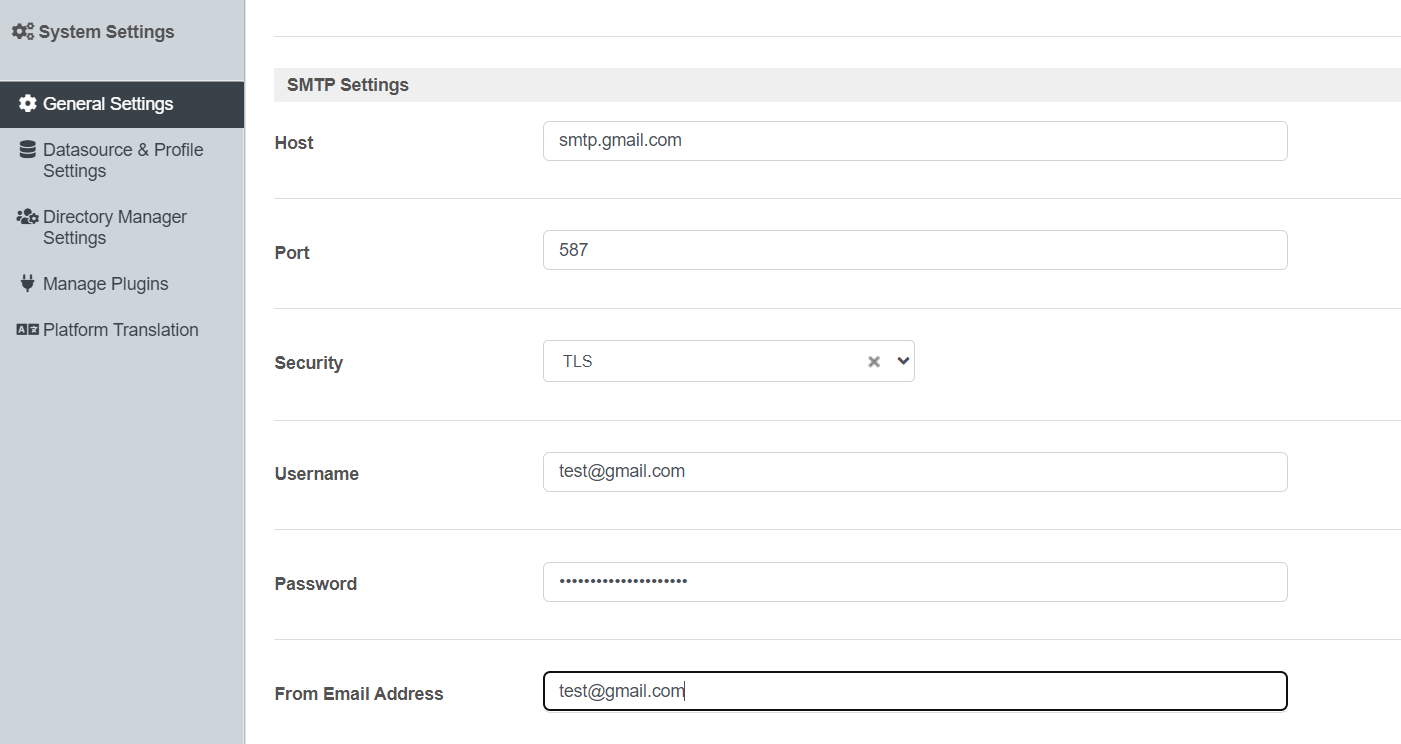Click the Platform Translation language icon
Viewport: 1401px width, 744px height.
click(28, 330)
